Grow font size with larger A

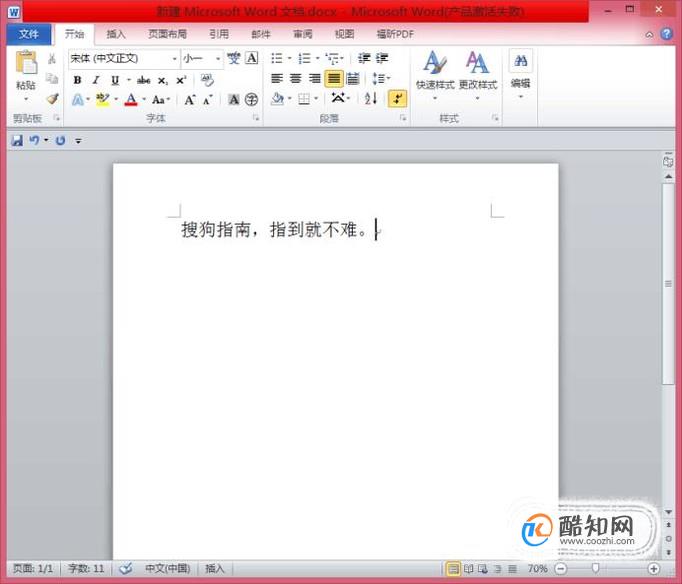point(190,100)
